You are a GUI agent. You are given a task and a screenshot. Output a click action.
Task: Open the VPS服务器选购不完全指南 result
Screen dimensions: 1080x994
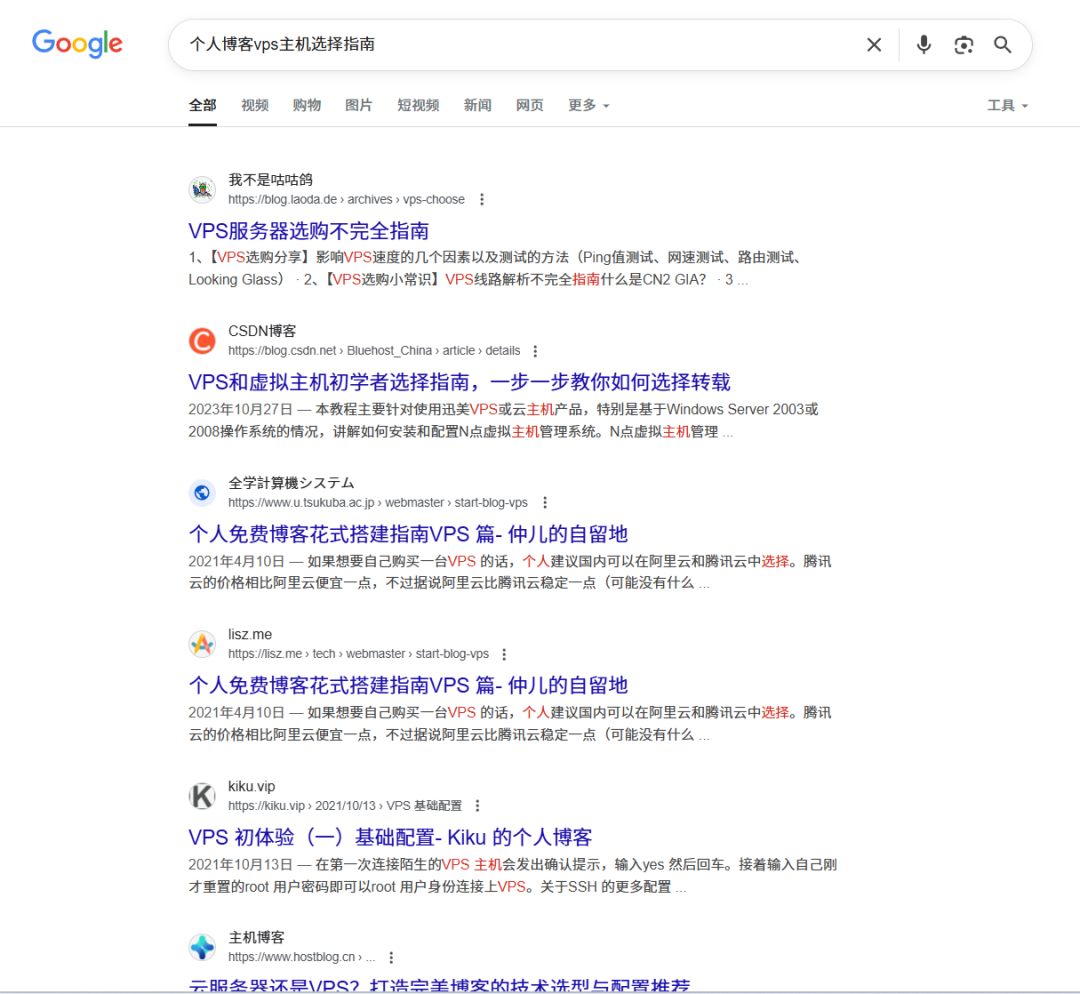point(309,231)
